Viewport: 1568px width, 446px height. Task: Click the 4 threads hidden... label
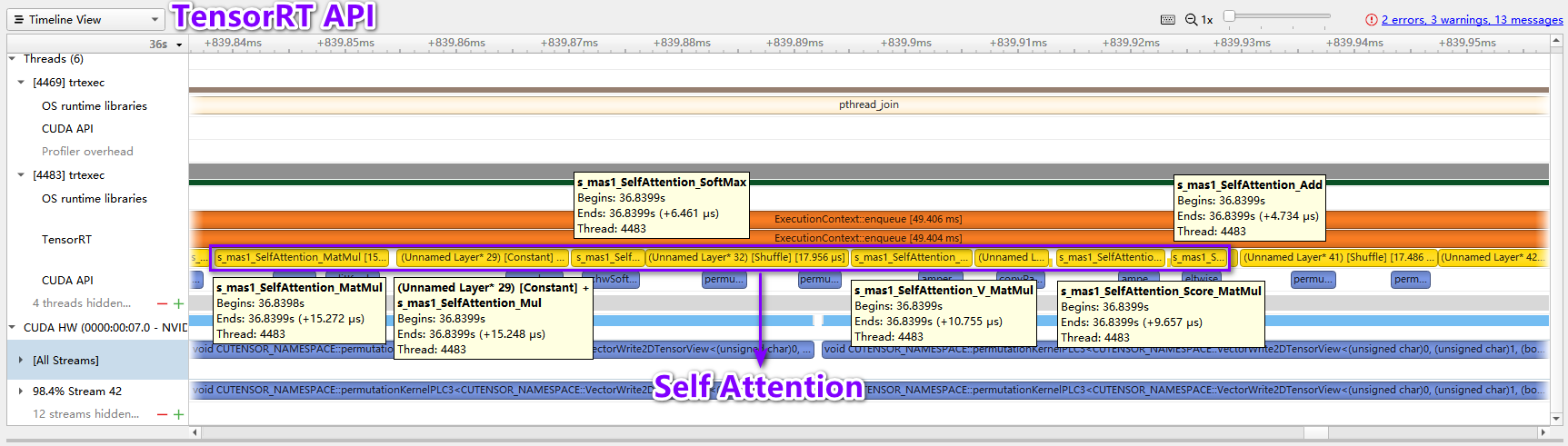coord(82,303)
